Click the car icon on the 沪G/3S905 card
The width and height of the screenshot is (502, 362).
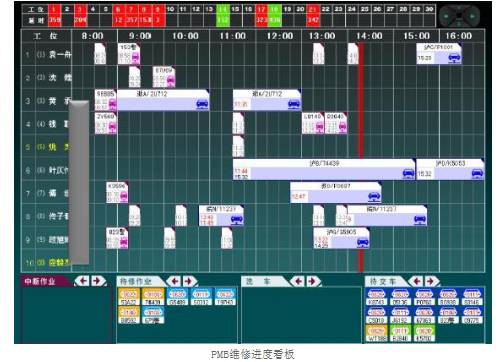pos(363,242)
